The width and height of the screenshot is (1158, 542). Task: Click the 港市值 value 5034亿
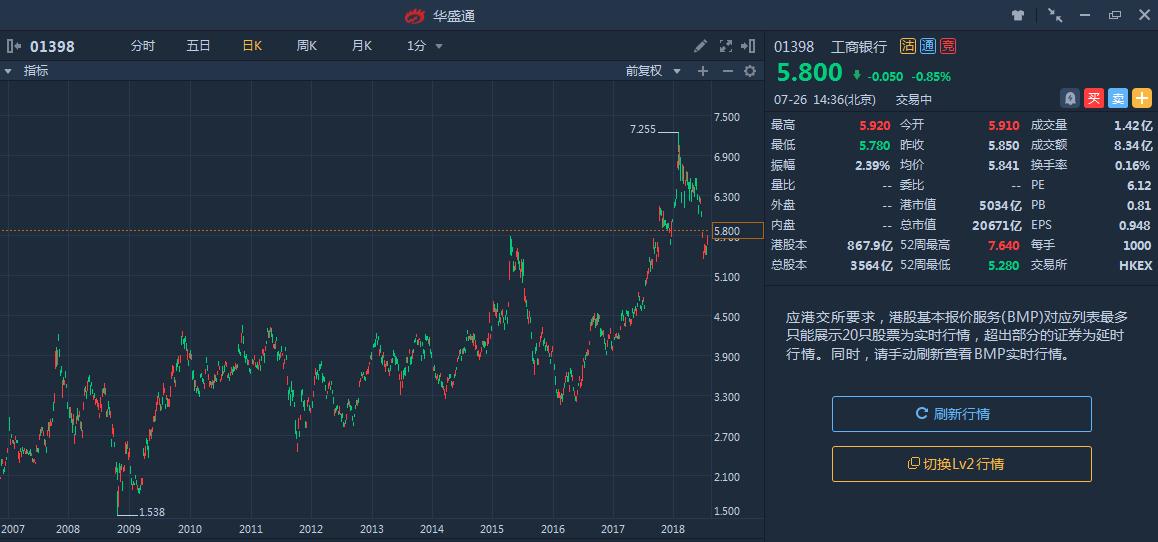(1001, 205)
